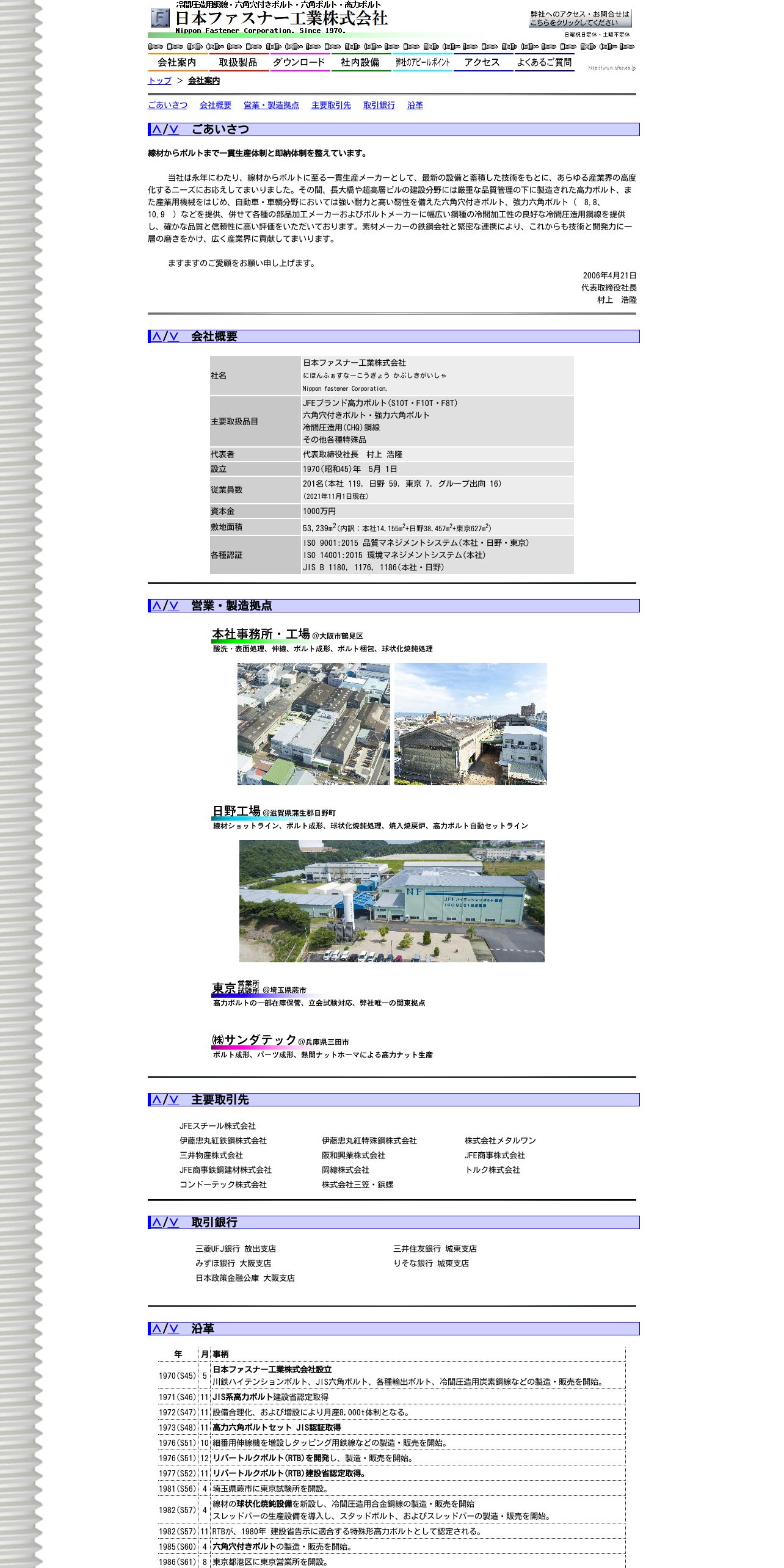Click the 資本金 1000万円 value cell
Screen dimensions: 784x1568
tap(437, 511)
